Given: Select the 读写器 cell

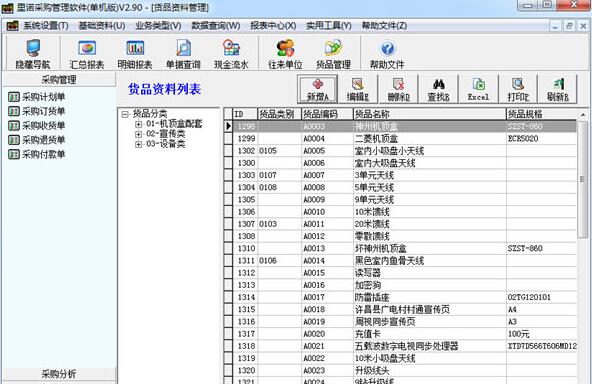Looking at the screenshot, I should coord(430,273).
